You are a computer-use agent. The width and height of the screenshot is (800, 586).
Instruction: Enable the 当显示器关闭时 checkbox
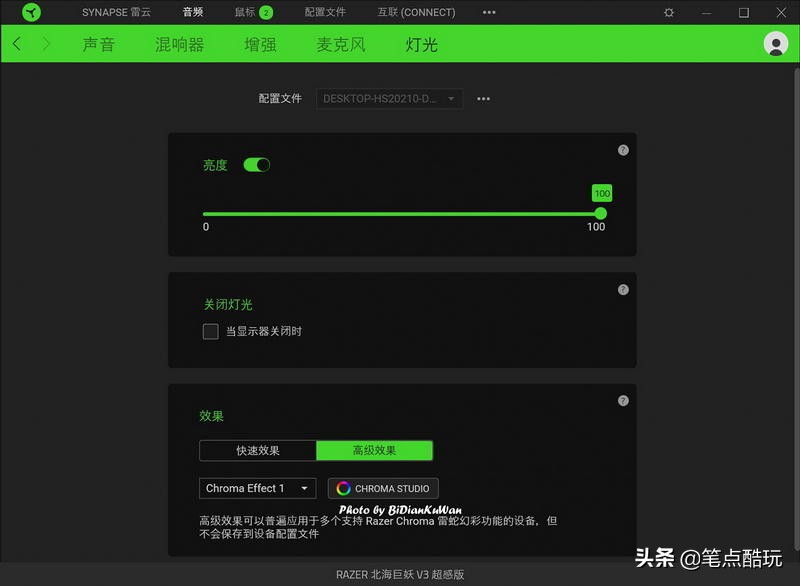[211, 331]
